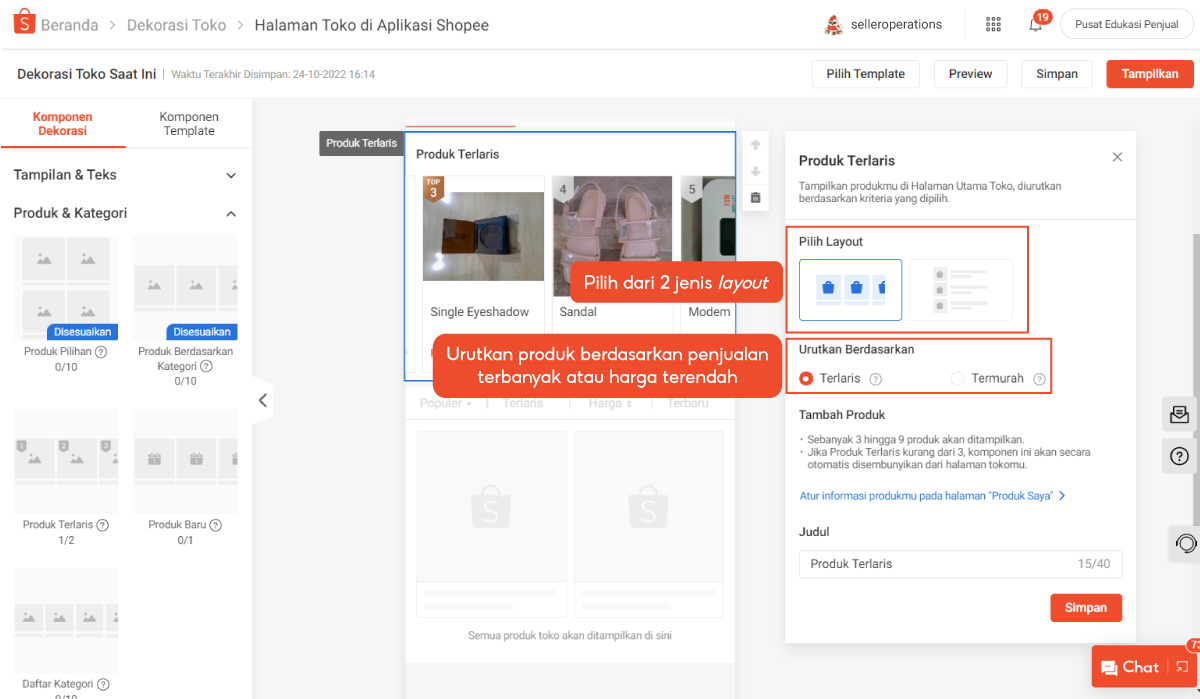Open the Atur informasi produkmu link
The image size is (1200, 699).
[931, 496]
